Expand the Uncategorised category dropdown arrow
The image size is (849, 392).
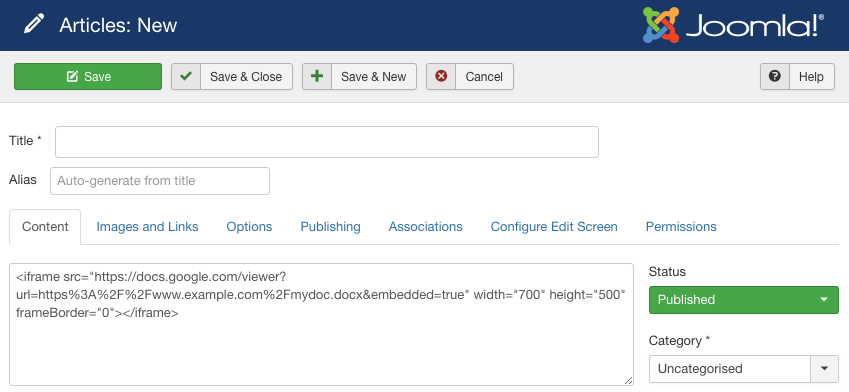coord(824,369)
